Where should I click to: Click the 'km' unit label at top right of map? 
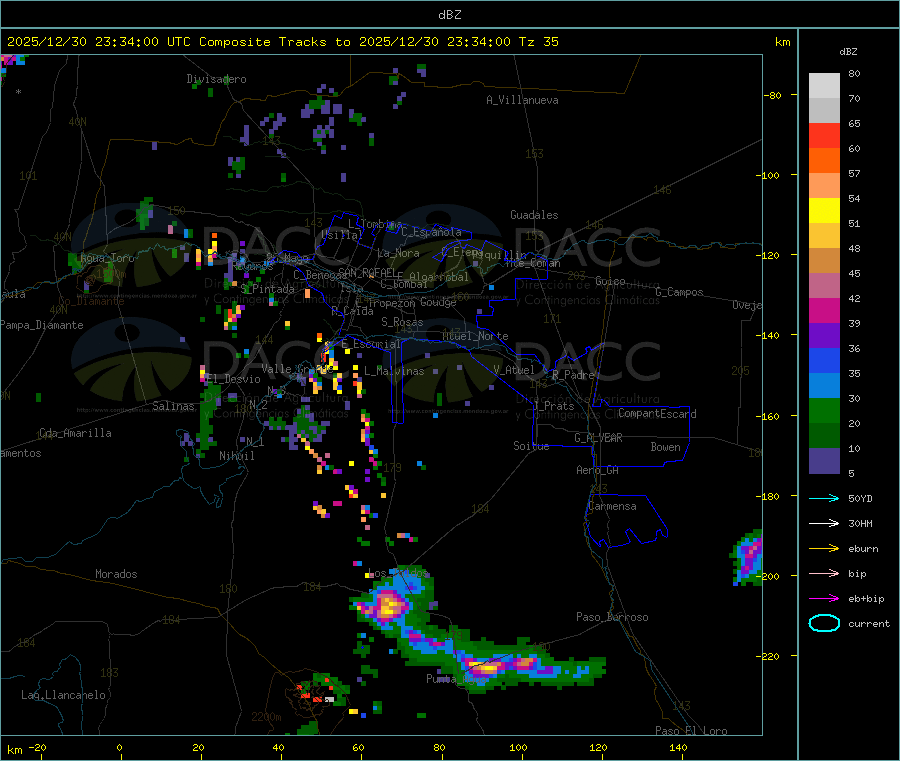[782, 42]
